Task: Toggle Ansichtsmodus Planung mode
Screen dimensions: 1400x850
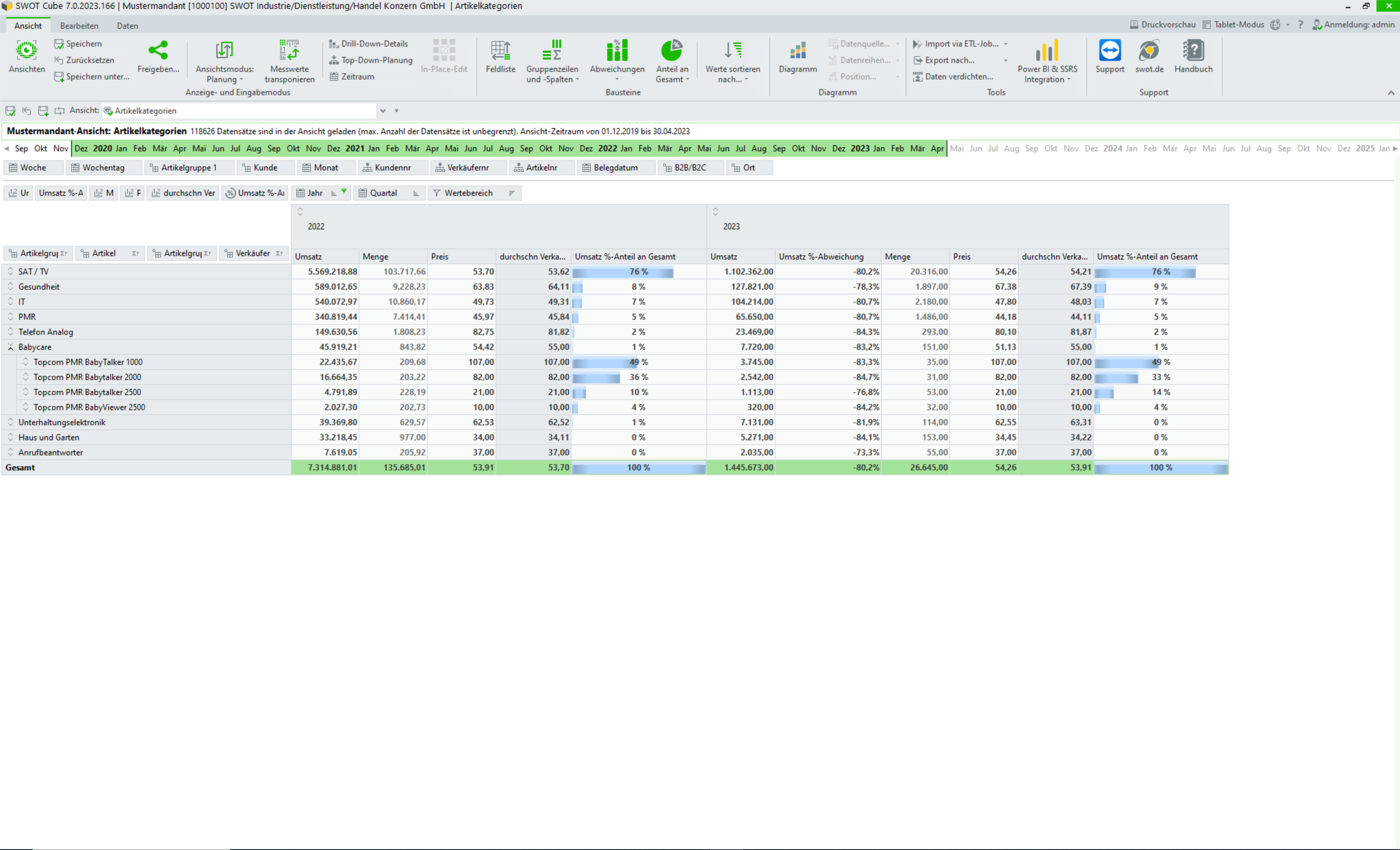Action: coord(224,51)
